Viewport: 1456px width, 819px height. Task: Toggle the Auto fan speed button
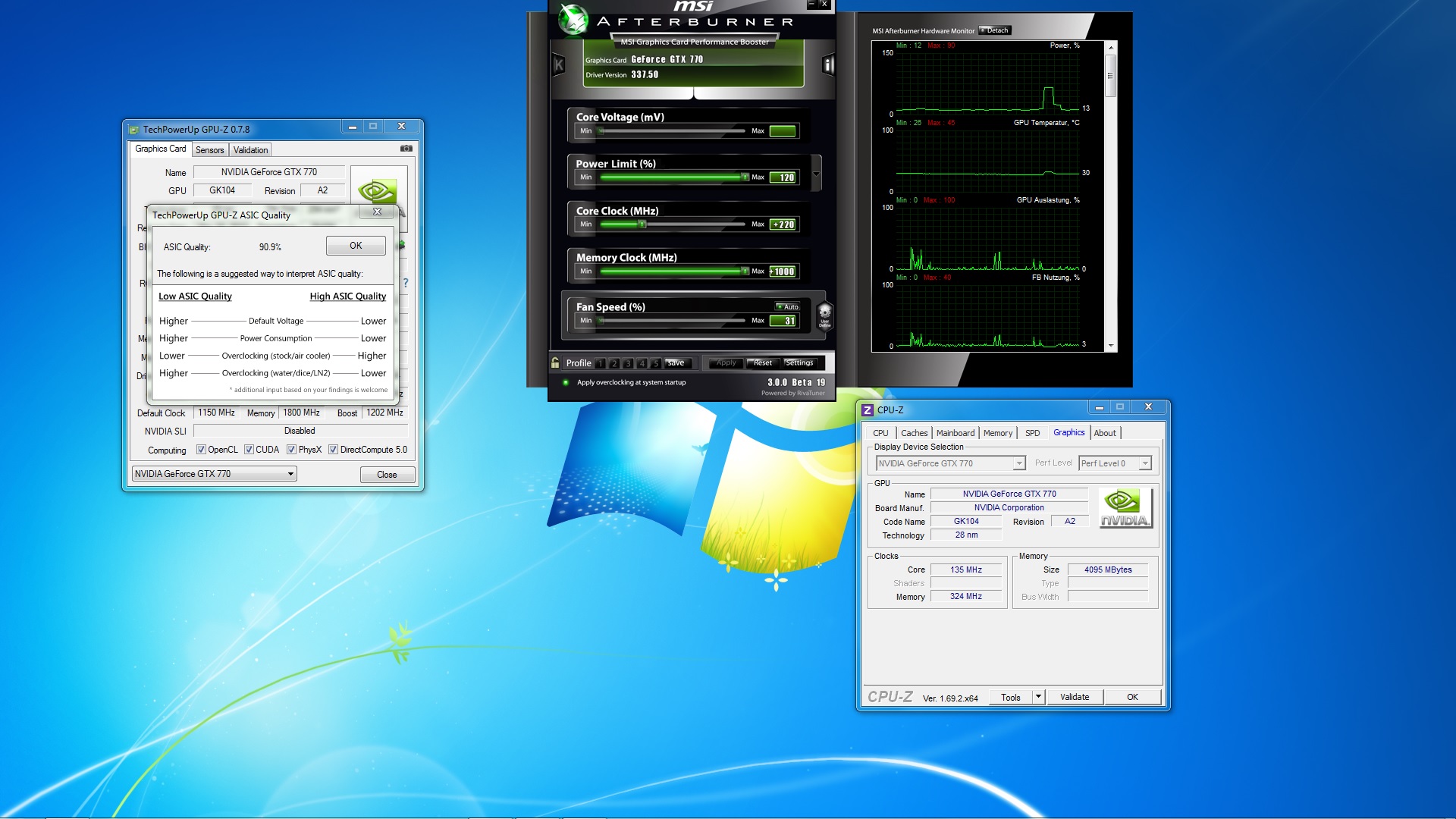pos(787,306)
